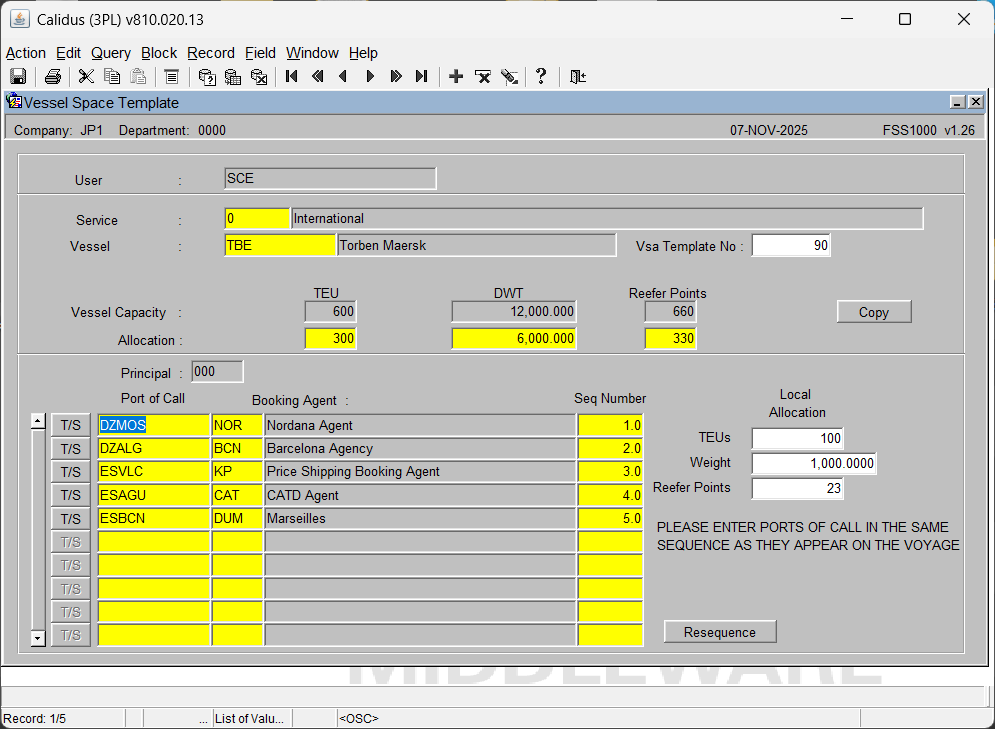Toggle T/S button for ESBCN row
Screen dimensions: 995x729
[x=71, y=519]
